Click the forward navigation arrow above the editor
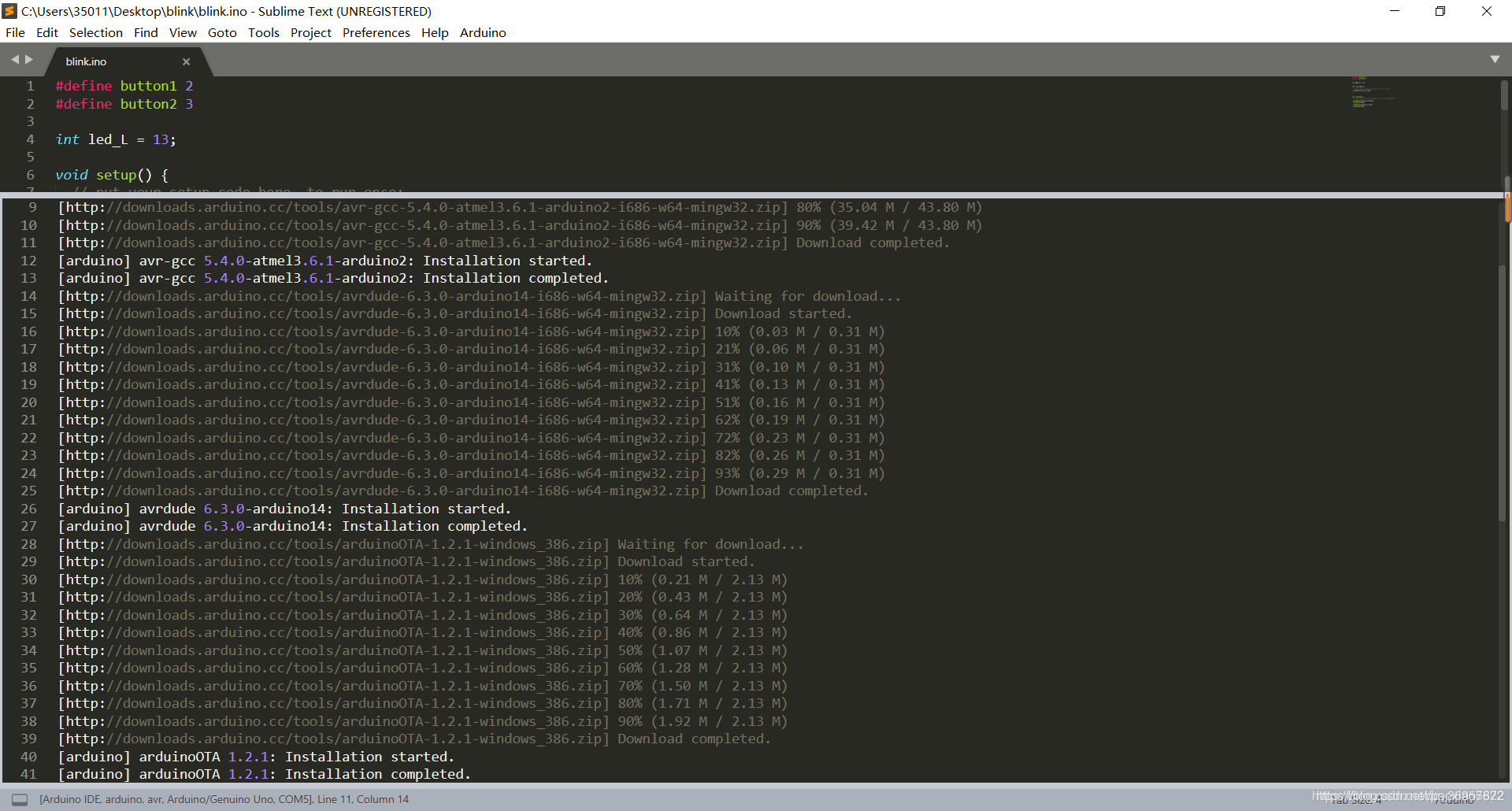 (30, 59)
